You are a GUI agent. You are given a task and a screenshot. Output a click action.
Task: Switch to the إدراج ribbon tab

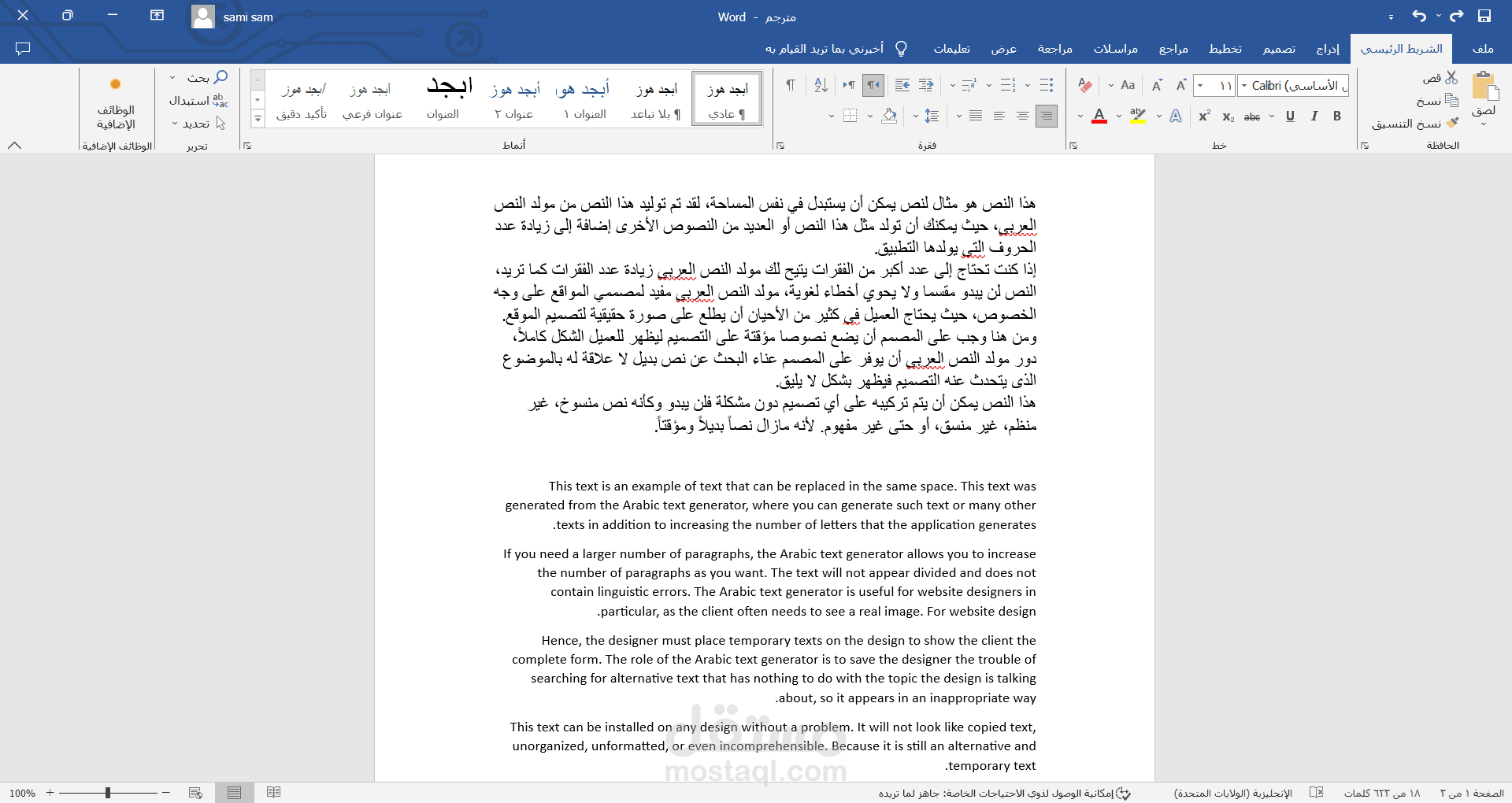[1327, 49]
